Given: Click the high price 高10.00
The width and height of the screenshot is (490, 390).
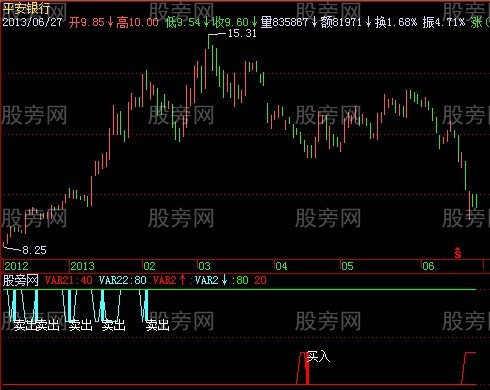Looking at the screenshot, I should [137, 22].
